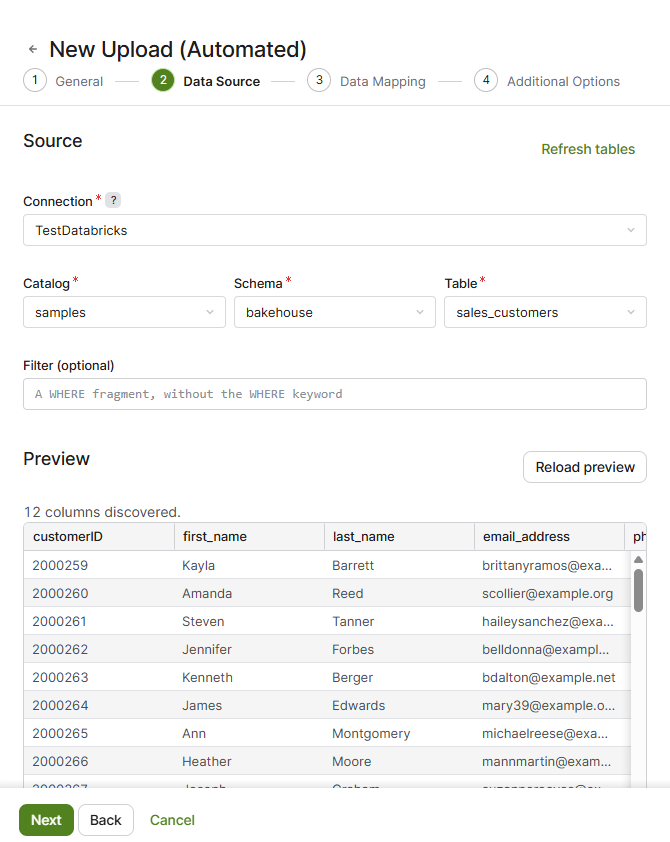Cancel the new upload
670x842 pixels.
(172, 820)
